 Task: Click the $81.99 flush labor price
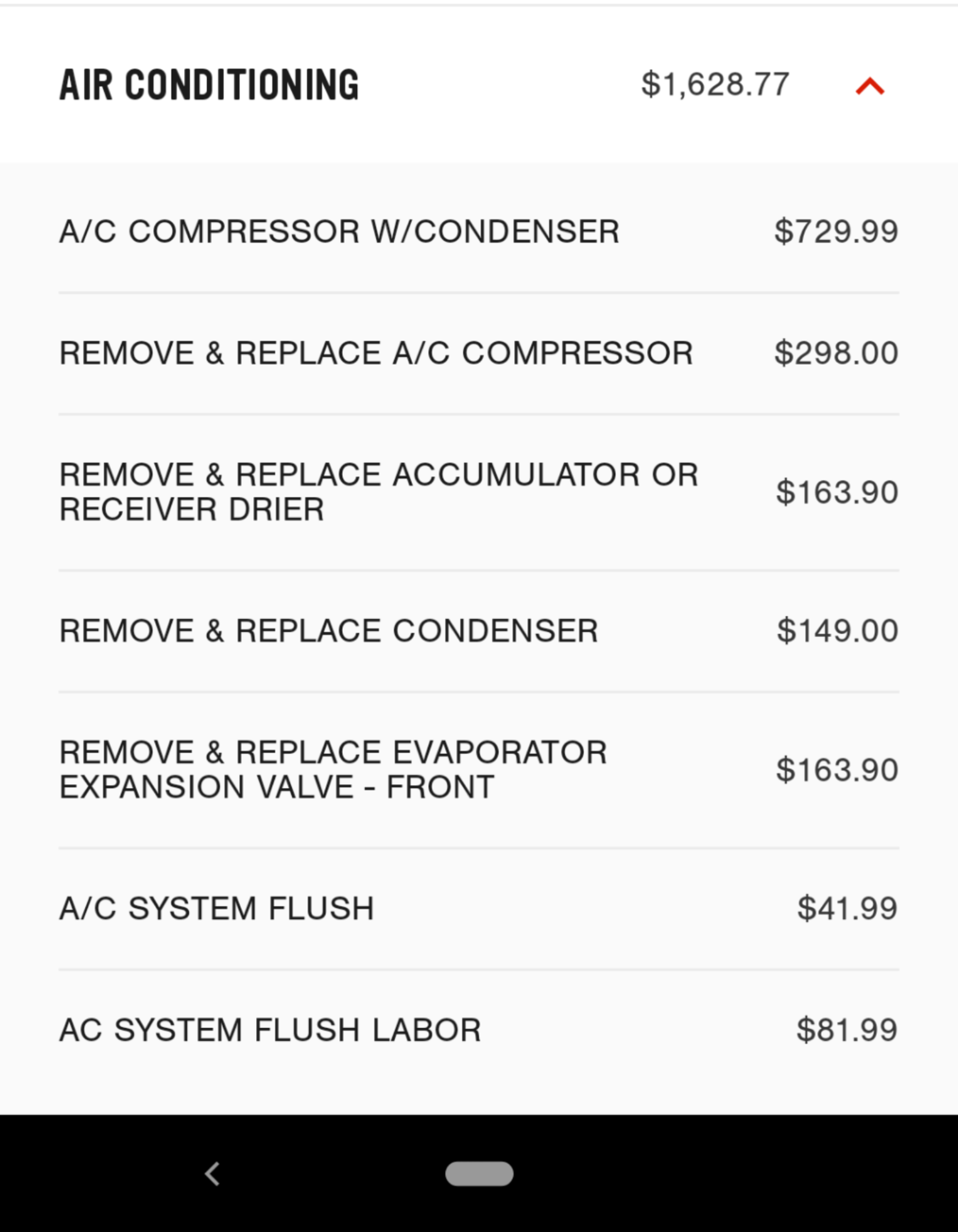(847, 1030)
